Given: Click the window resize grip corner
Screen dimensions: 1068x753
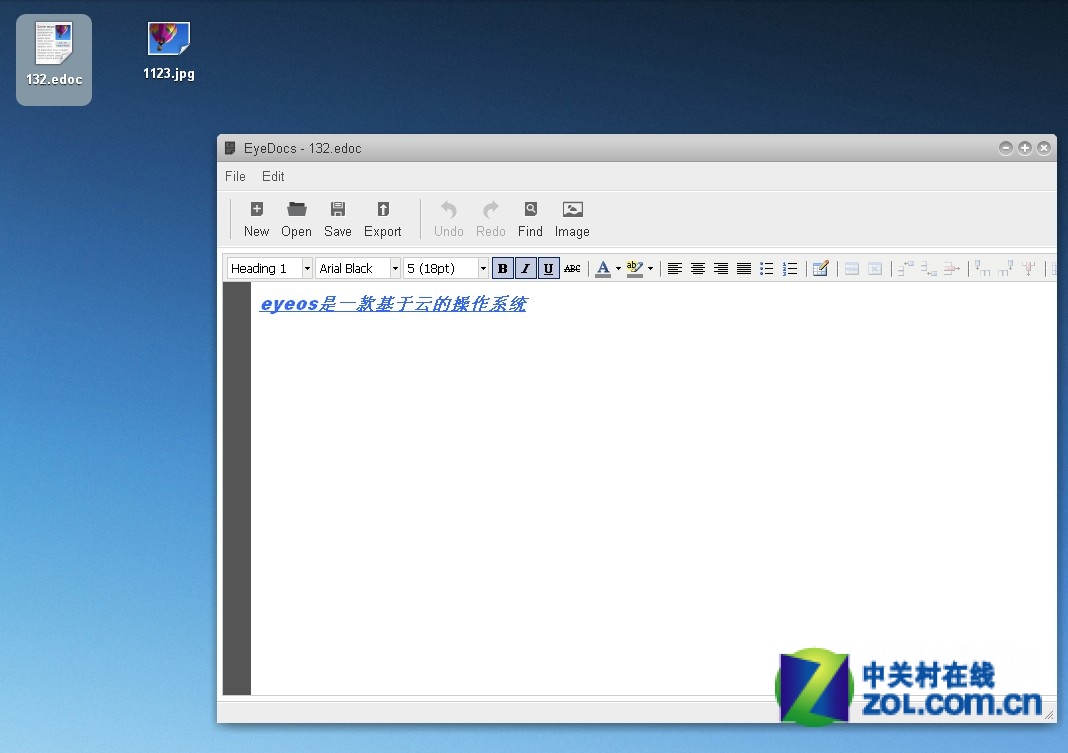Looking at the screenshot, I should pyautogui.click(x=1050, y=715).
